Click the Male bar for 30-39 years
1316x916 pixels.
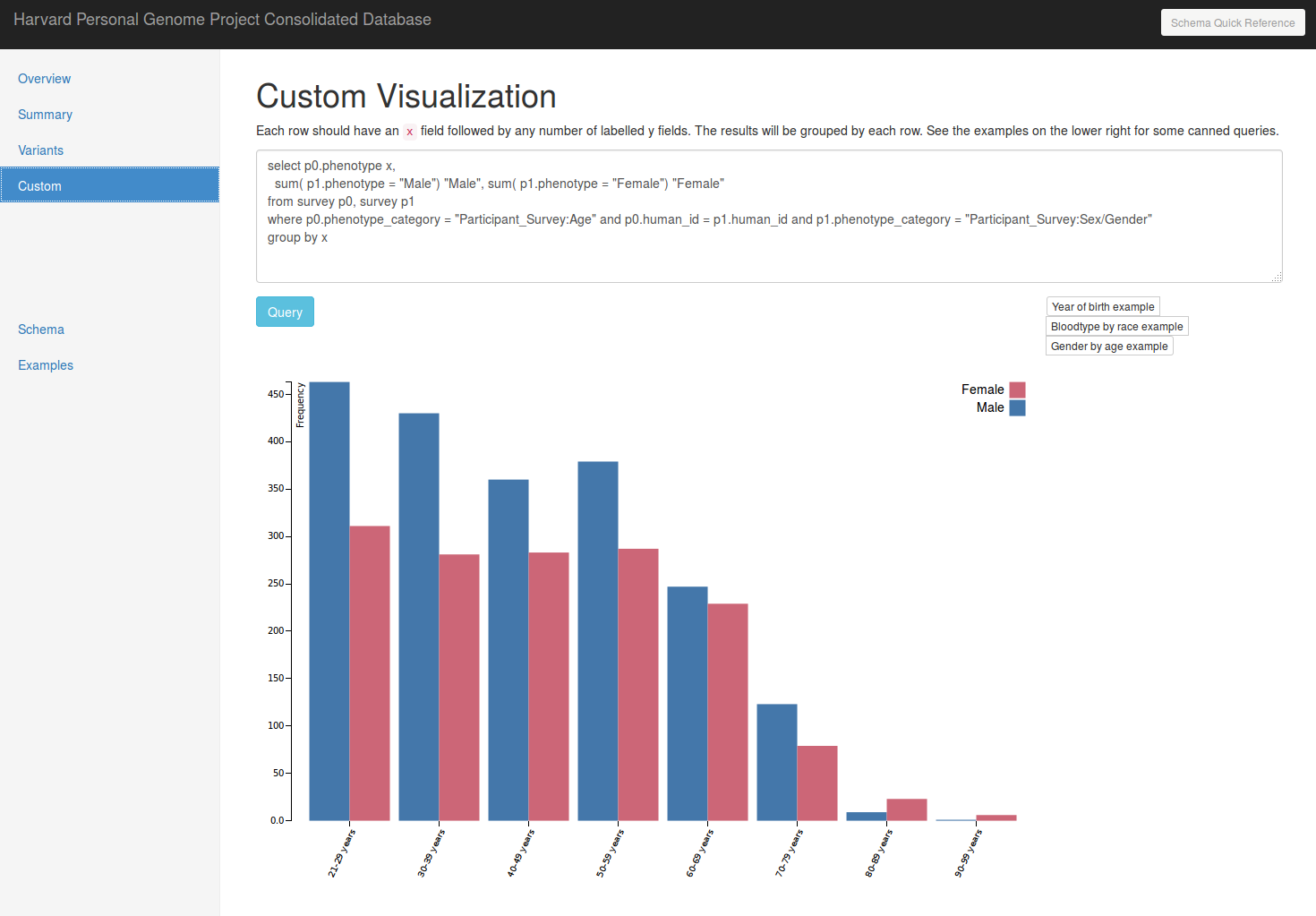point(419,617)
